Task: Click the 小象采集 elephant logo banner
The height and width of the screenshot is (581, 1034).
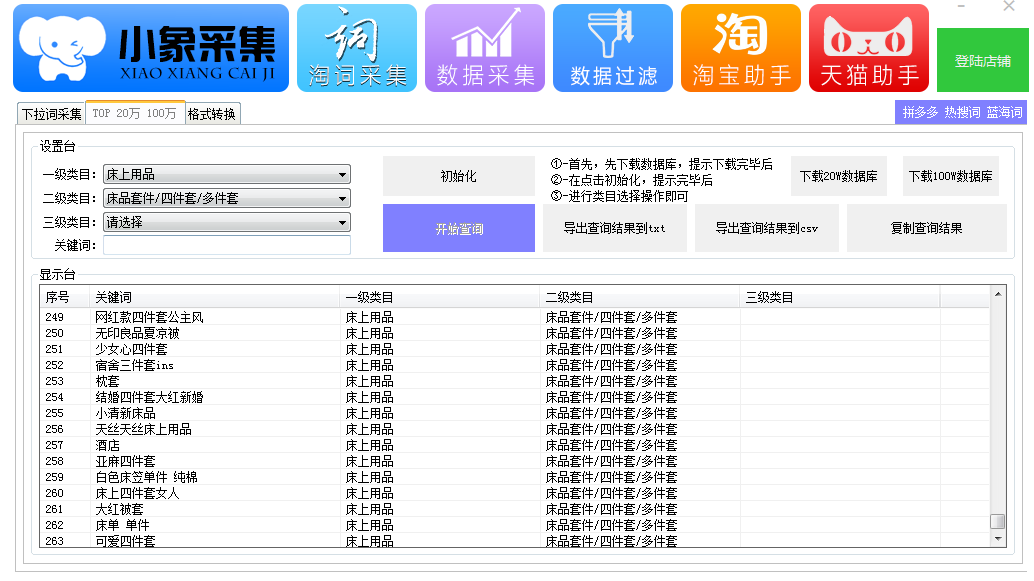Action: point(151,48)
